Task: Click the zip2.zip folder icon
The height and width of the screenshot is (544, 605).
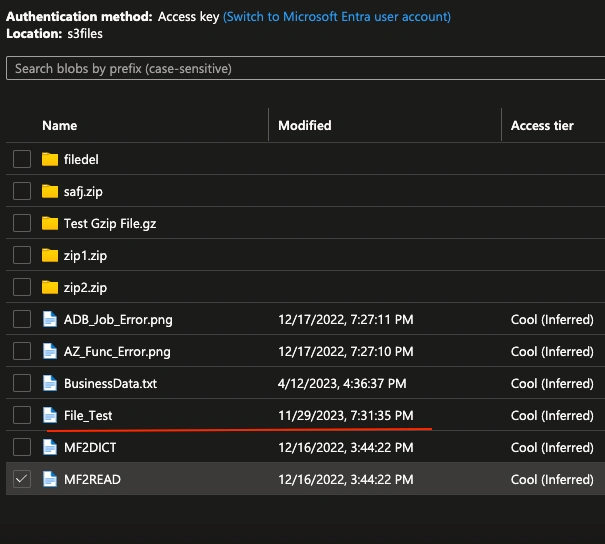Action: [50, 287]
